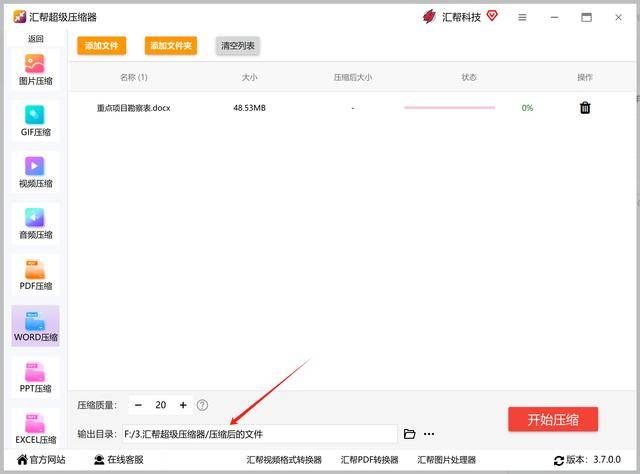Go back via 返回 link
This screenshot has height=474, width=640.
(x=36, y=39)
